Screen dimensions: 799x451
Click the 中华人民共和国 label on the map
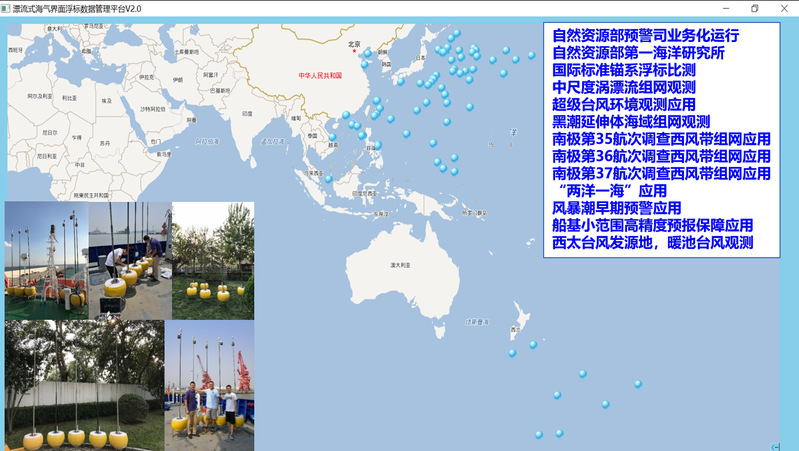tap(321, 75)
